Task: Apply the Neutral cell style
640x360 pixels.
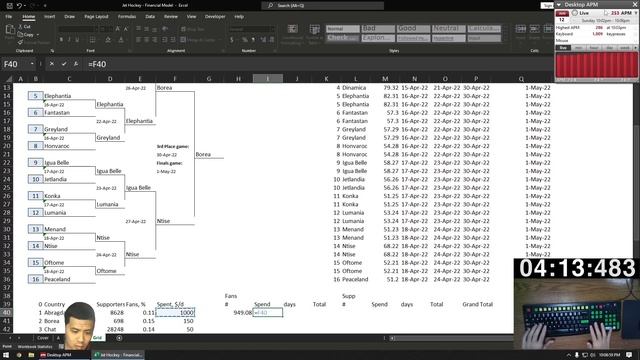Action: pos(449,29)
